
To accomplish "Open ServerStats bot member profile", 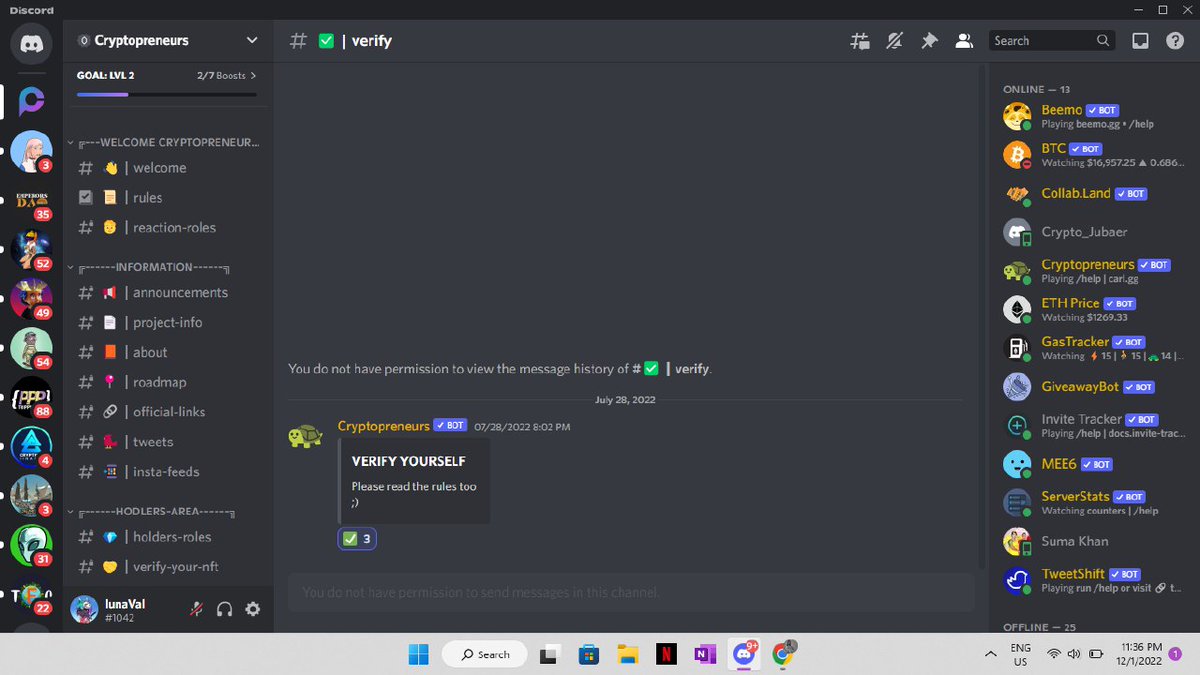I will pyautogui.click(x=1094, y=502).
